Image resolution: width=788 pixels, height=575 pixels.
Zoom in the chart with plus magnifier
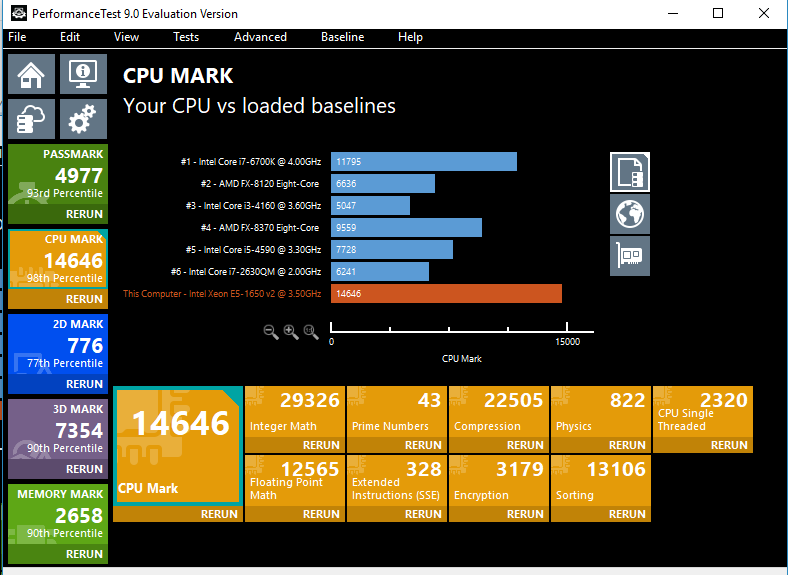[291, 332]
